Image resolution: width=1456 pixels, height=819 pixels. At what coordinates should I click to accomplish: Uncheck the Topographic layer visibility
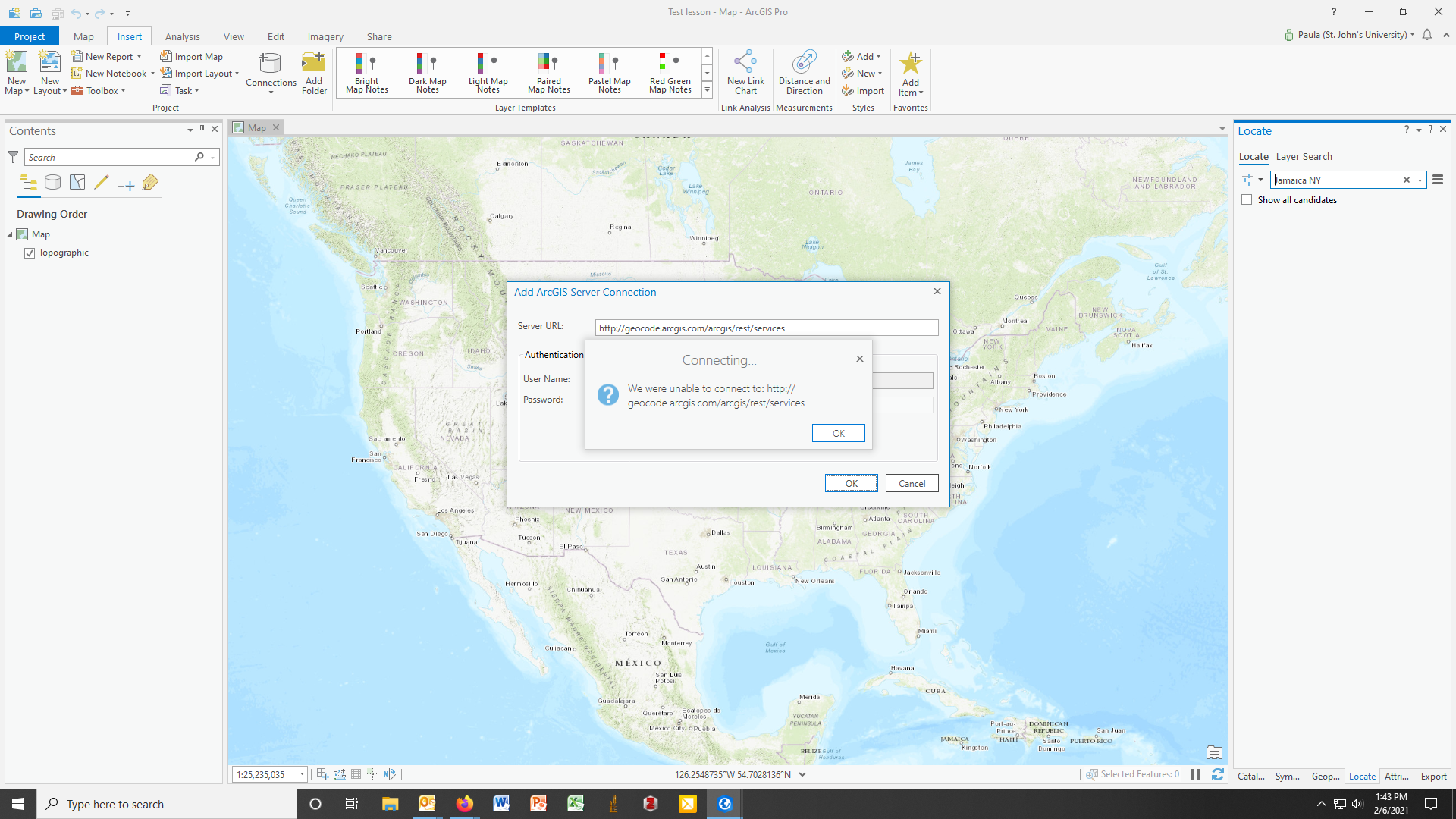(29, 253)
